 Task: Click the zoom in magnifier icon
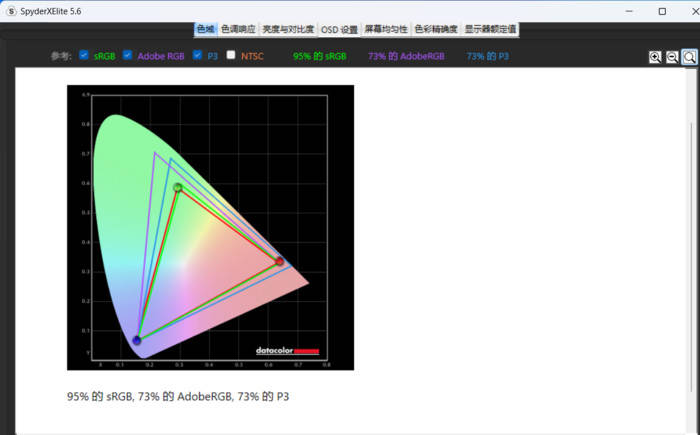click(655, 57)
